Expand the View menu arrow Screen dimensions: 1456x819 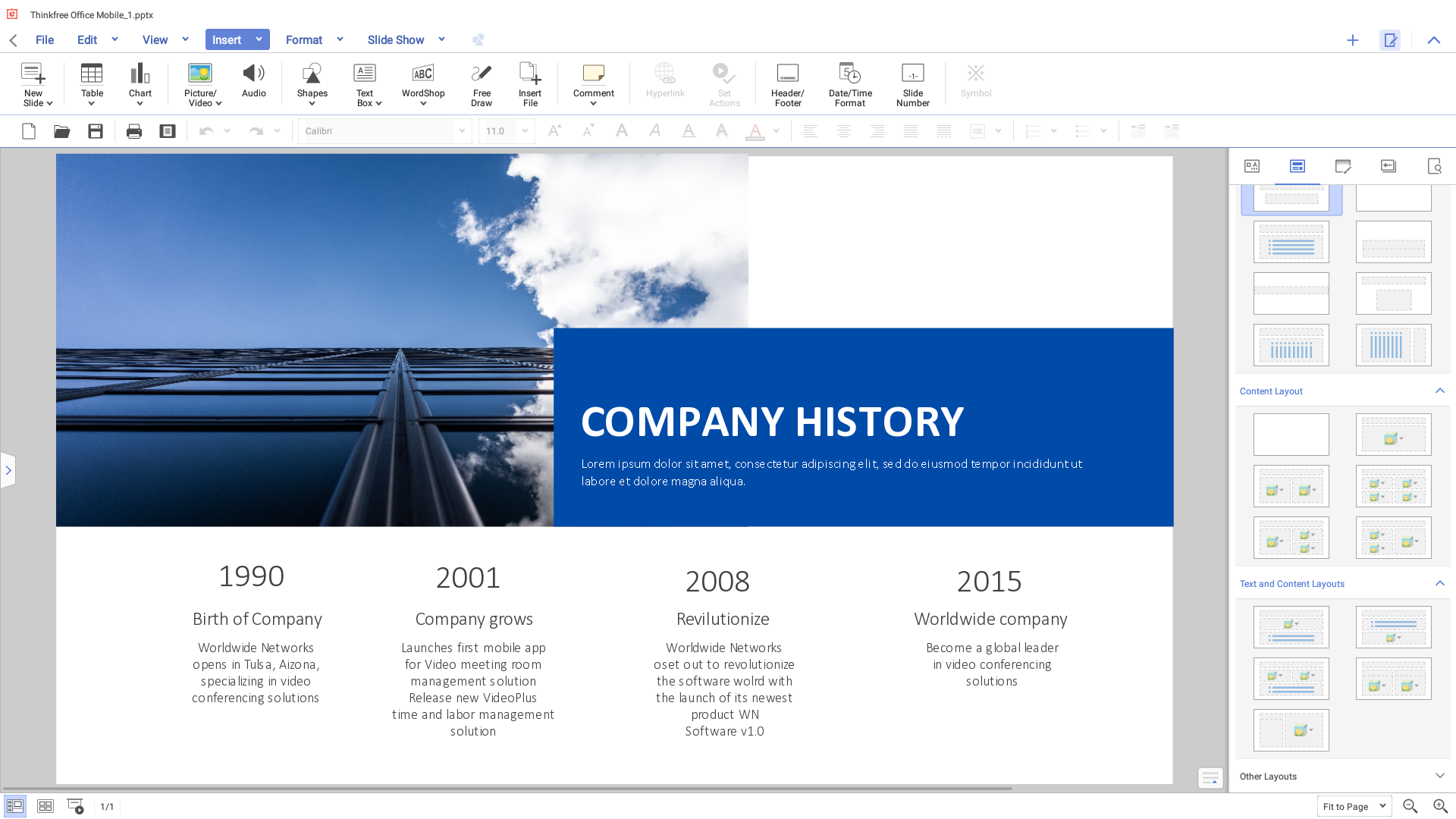pyautogui.click(x=185, y=39)
